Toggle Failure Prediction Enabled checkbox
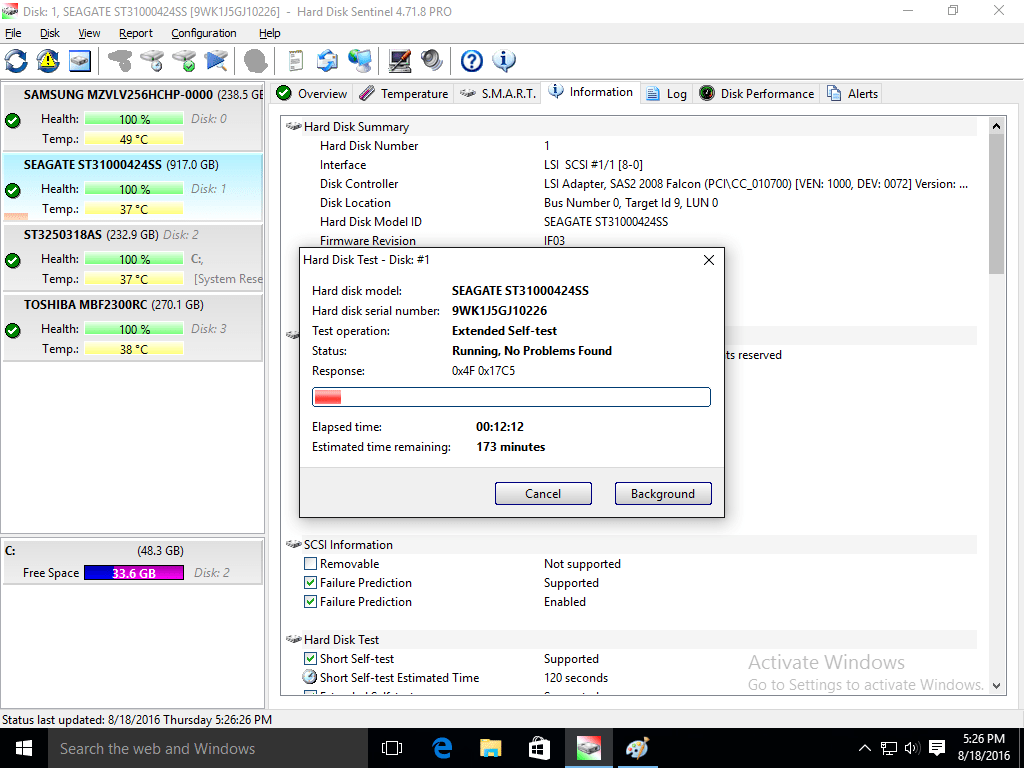 click(x=311, y=601)
